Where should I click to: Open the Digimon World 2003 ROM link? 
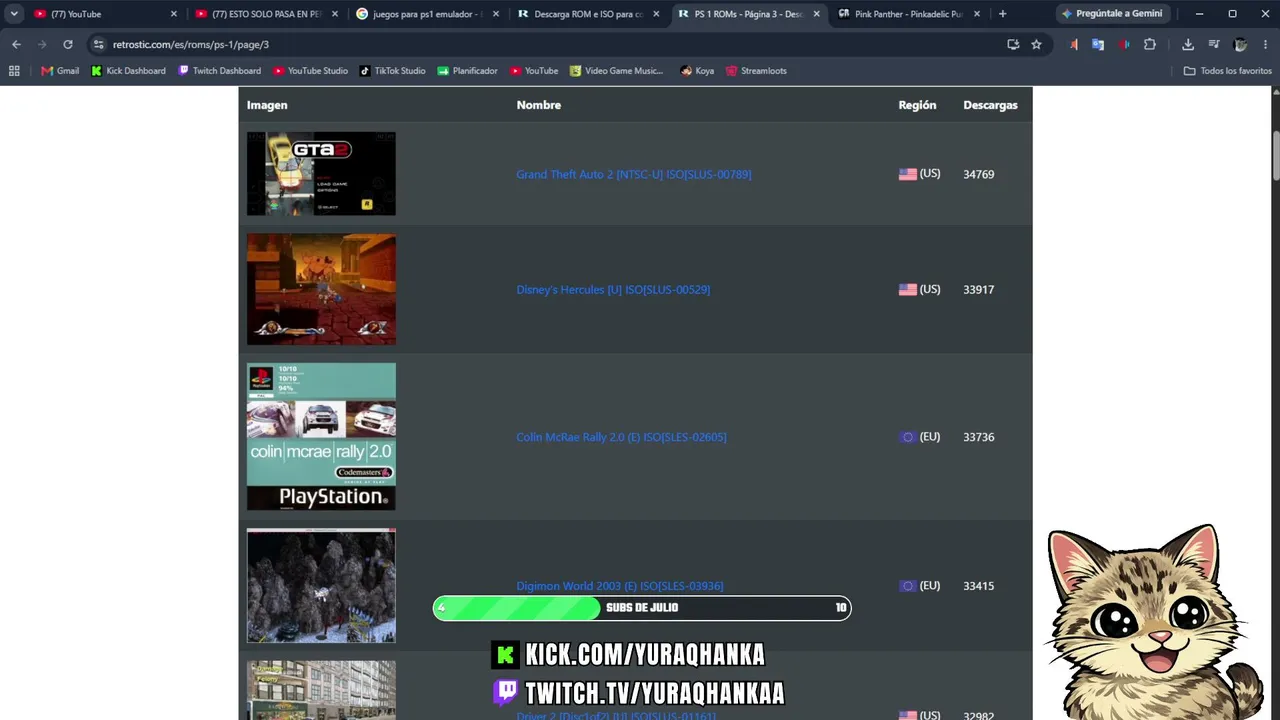pos(620,586)
